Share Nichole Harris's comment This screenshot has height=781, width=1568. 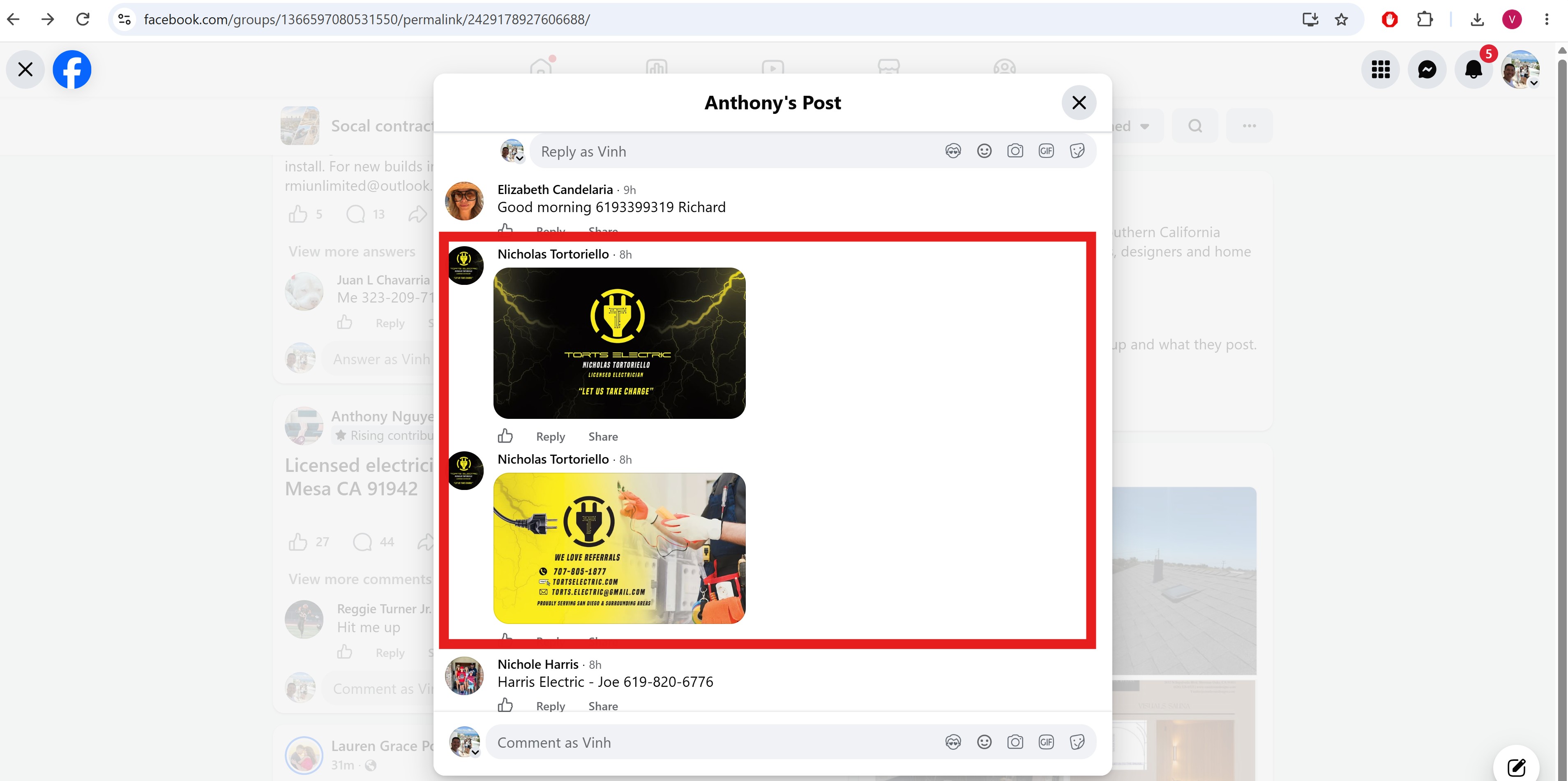[x=603, y=707]
